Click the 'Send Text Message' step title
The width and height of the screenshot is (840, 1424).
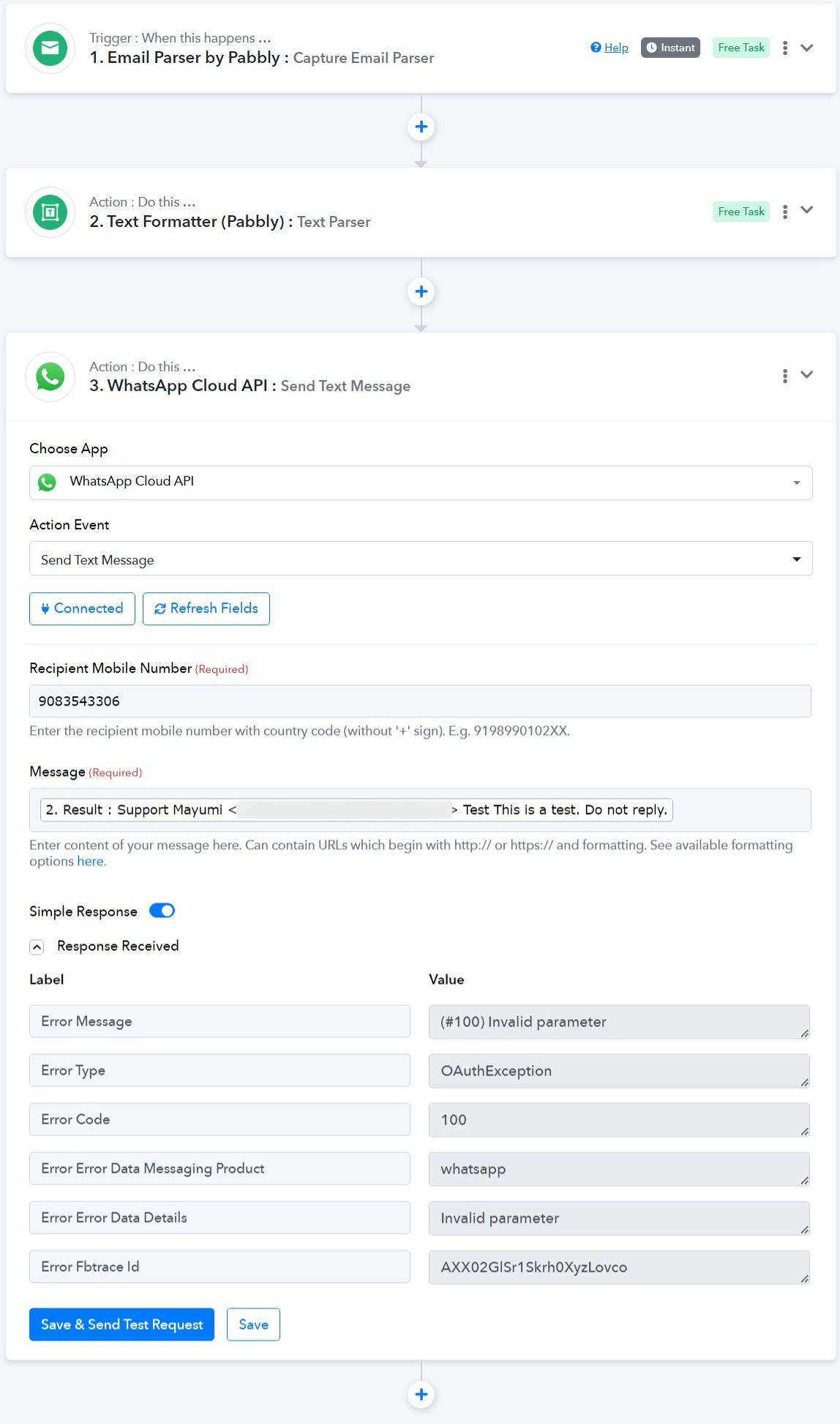(x=345, y=386)
